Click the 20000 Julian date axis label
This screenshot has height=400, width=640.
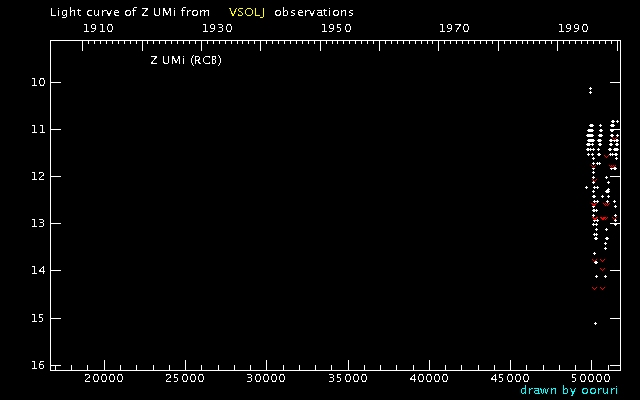tap(103, 379)
